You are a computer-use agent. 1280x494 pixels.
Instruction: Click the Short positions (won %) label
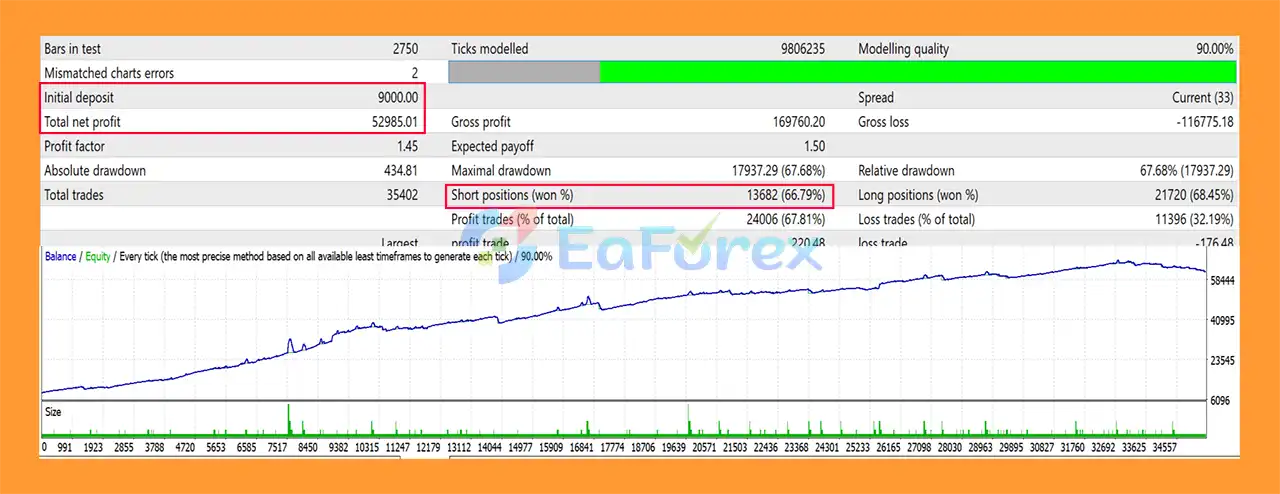coord(512,195)
